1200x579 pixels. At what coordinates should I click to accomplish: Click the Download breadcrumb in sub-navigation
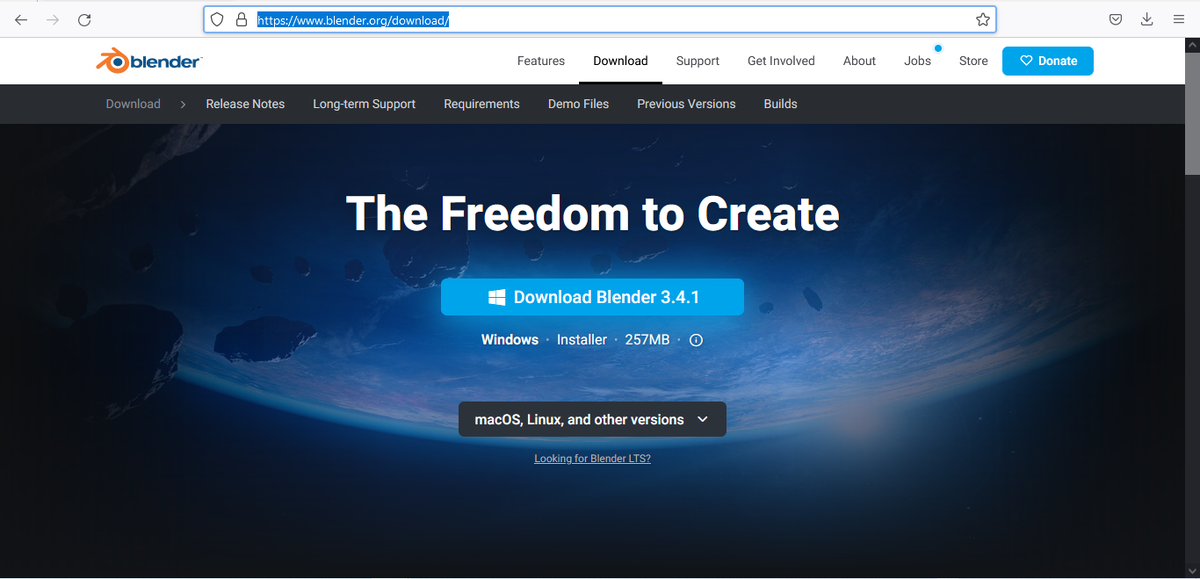pyautogui.click(x=133, y=104)
